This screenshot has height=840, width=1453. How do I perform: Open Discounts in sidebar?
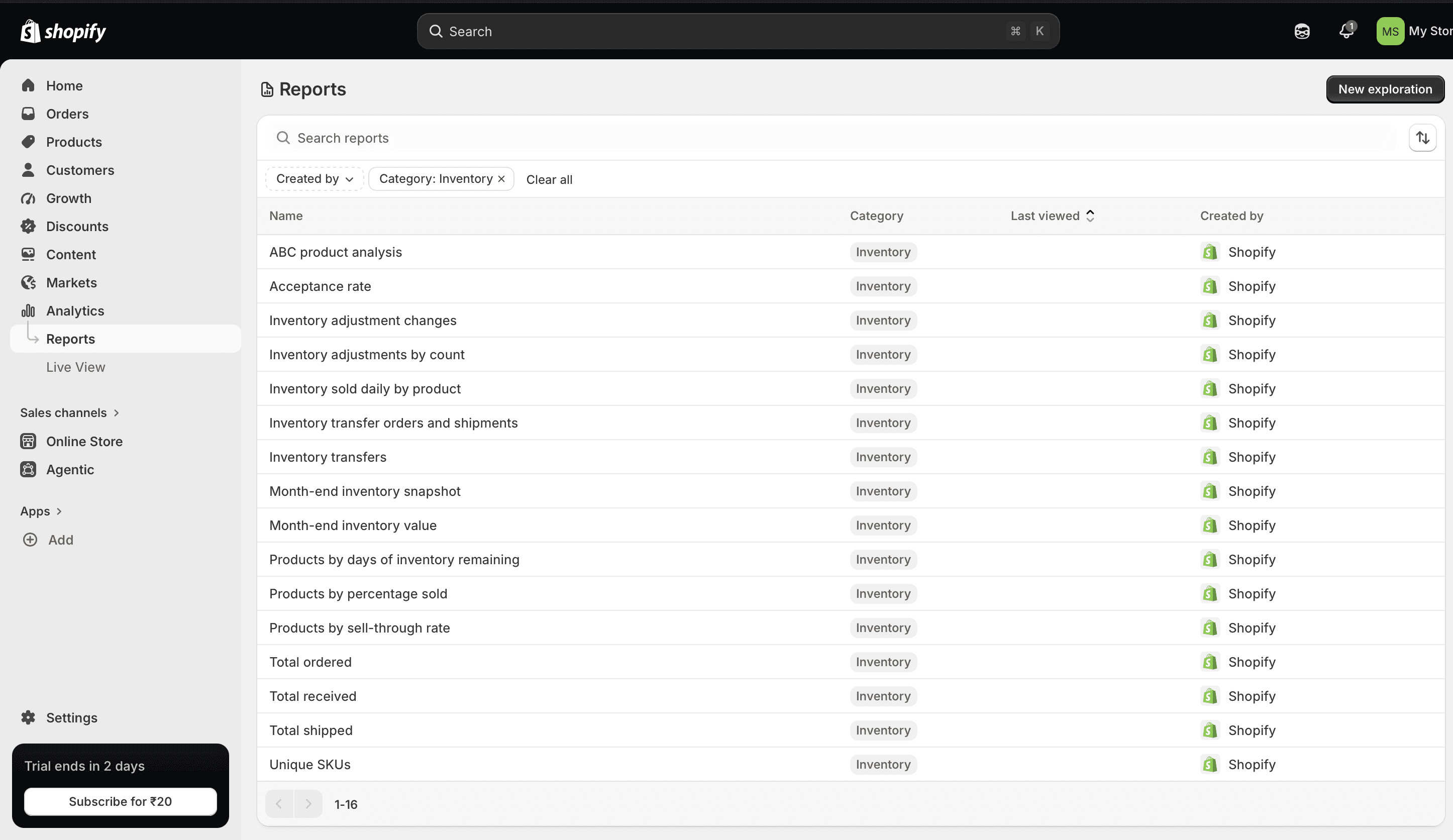tap(77, 227)
